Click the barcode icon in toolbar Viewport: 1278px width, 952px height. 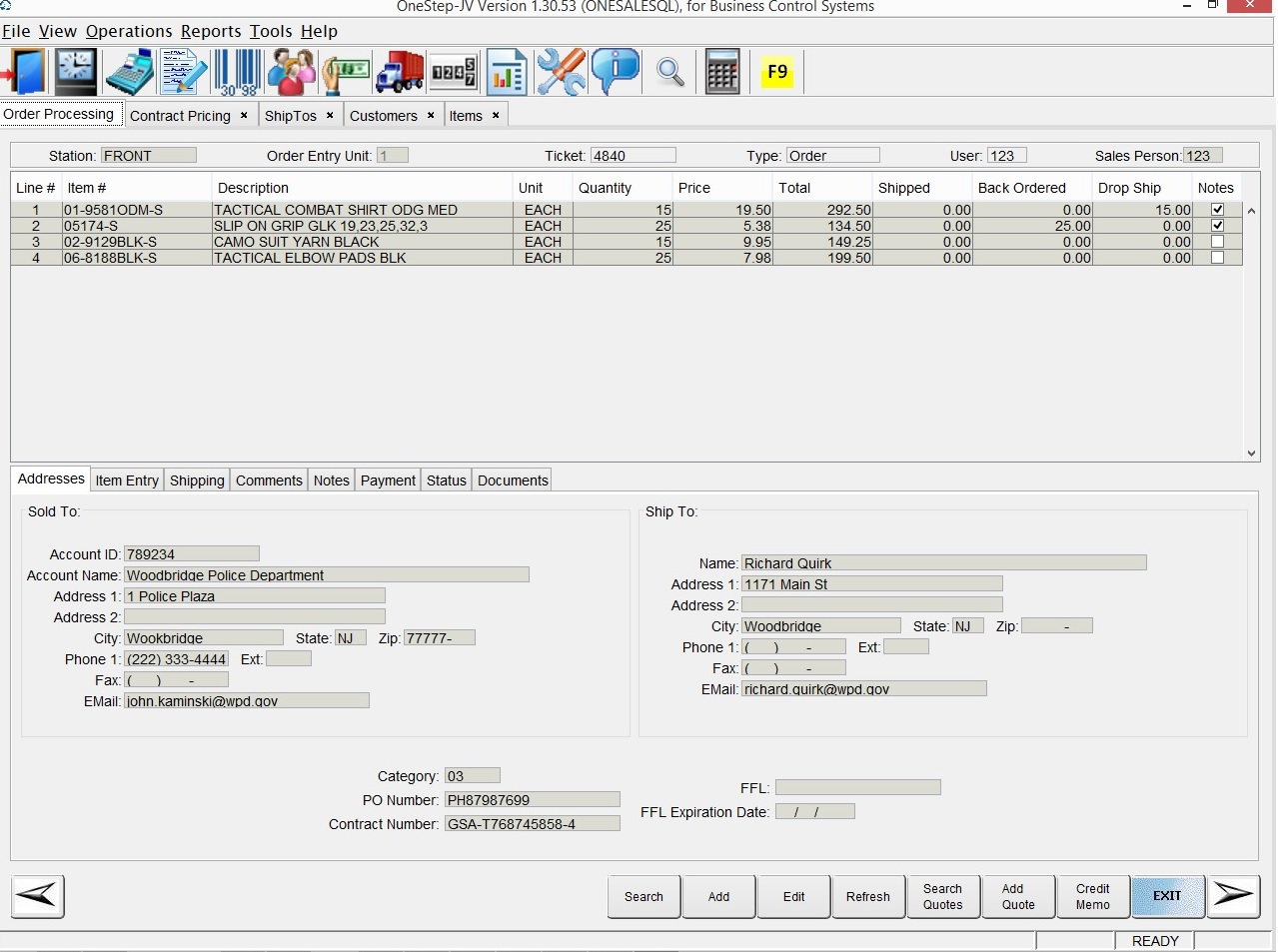click(x=237, y=72)
